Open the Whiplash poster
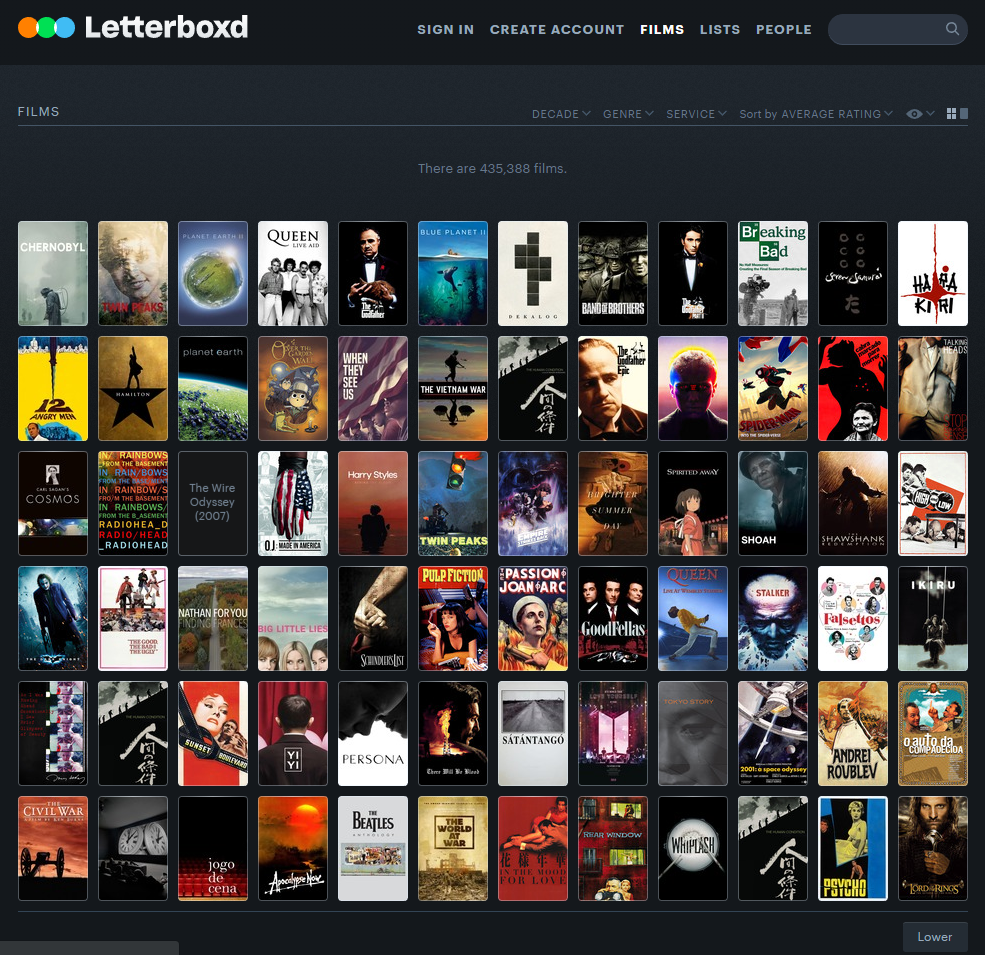Viewport: 985px width, 955px height. click(693, 848)
